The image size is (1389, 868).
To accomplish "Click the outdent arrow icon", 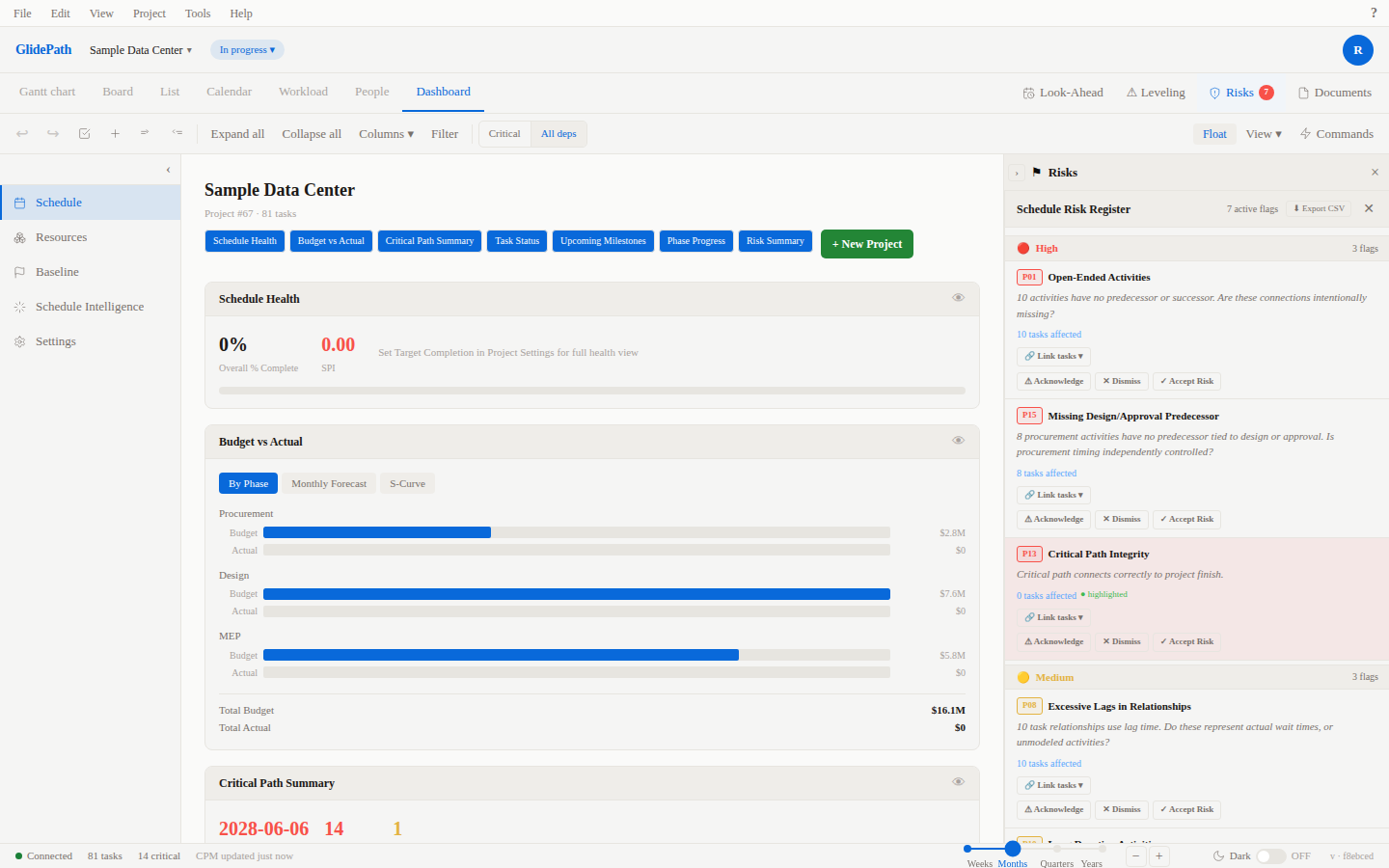I will click(x=177, y=133).
